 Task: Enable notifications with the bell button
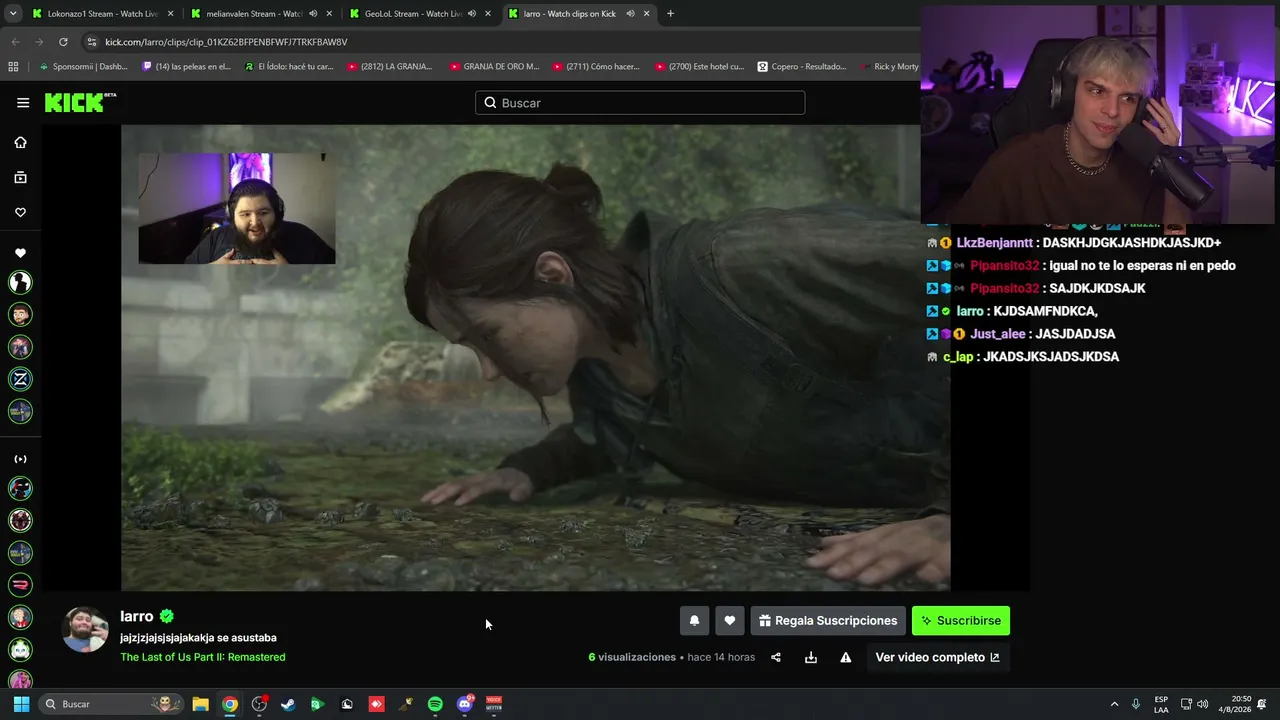[x=694, y=621]
